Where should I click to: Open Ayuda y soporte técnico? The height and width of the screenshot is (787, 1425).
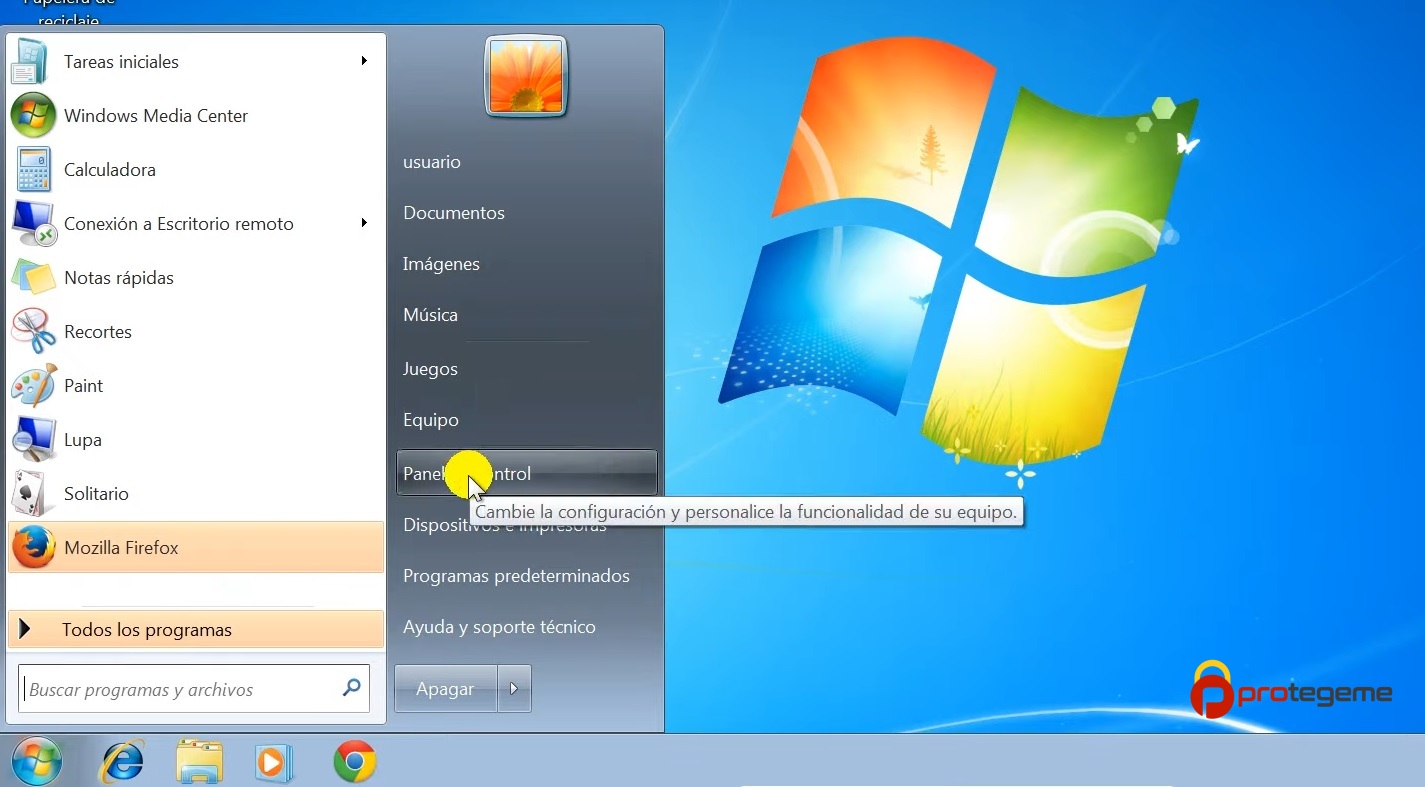499,627
